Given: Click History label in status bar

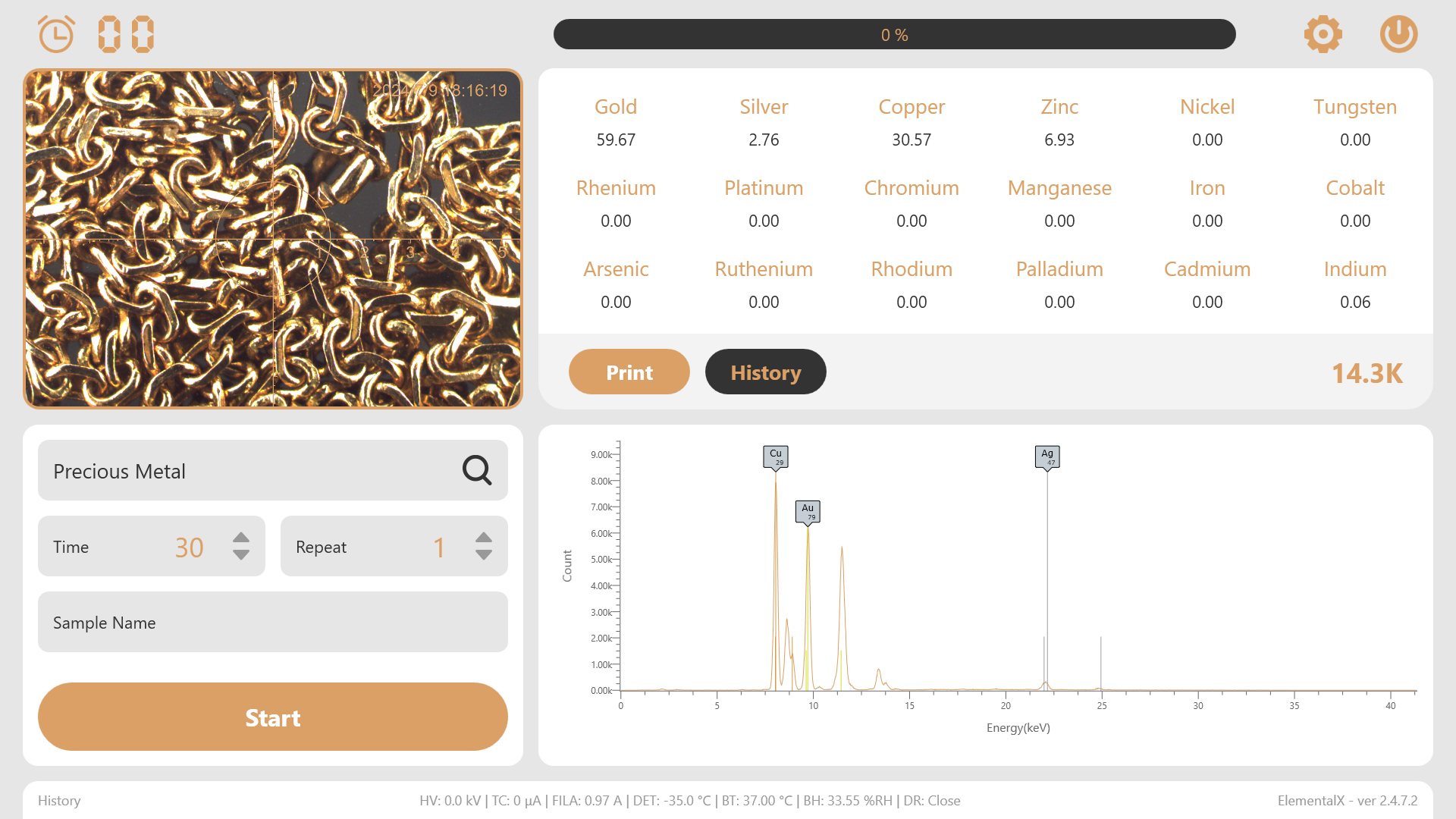Looking at the screenshot, I should pyautogui.click(x=59, y=801).
